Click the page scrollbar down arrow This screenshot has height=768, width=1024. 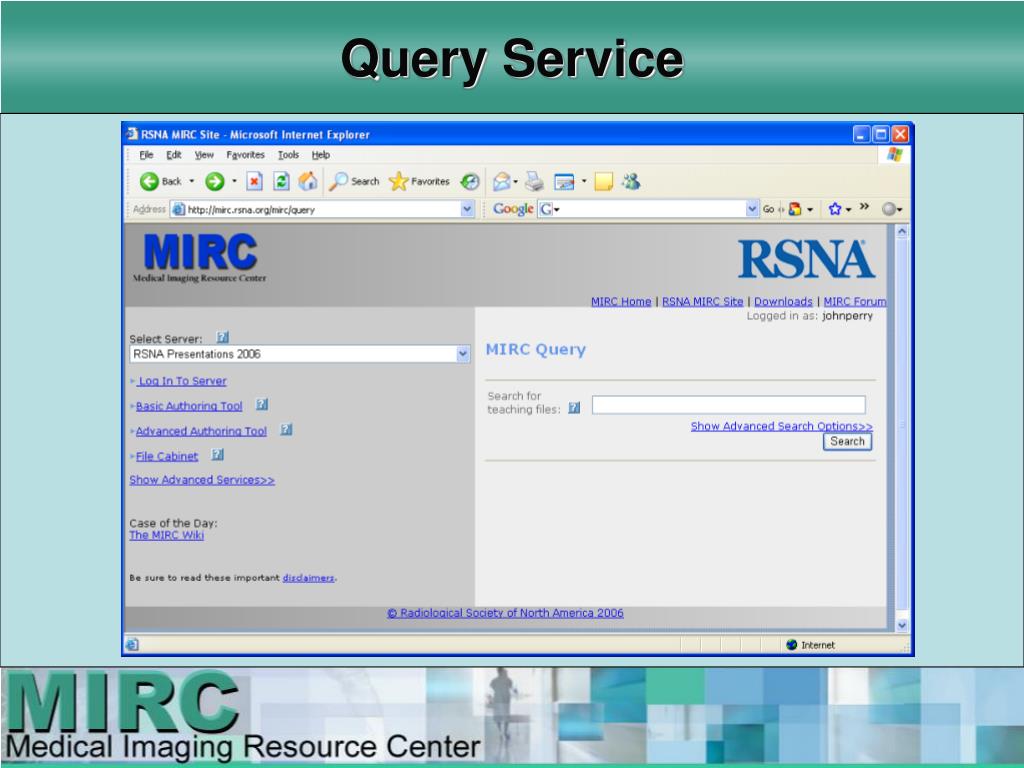click(902, 625)
